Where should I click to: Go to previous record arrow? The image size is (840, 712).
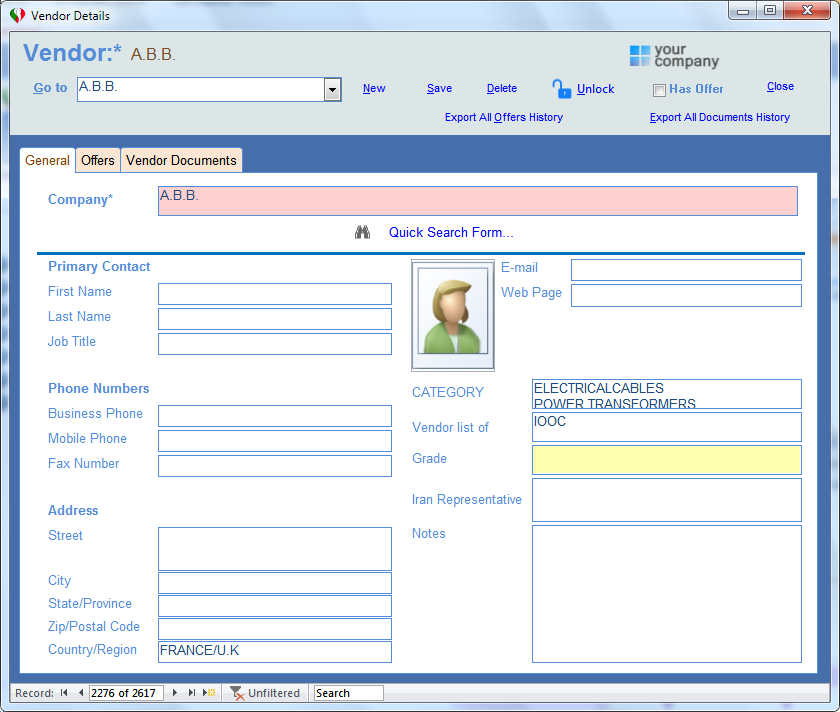(80, 693)
